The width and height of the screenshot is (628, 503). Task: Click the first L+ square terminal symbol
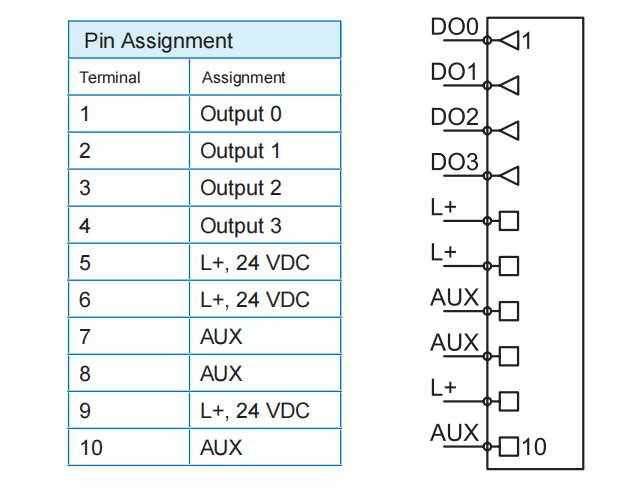coord(509,221)
